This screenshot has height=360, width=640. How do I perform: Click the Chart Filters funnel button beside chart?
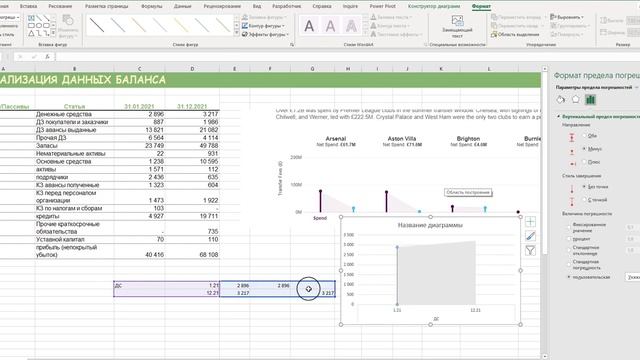[x=530, y=250]
